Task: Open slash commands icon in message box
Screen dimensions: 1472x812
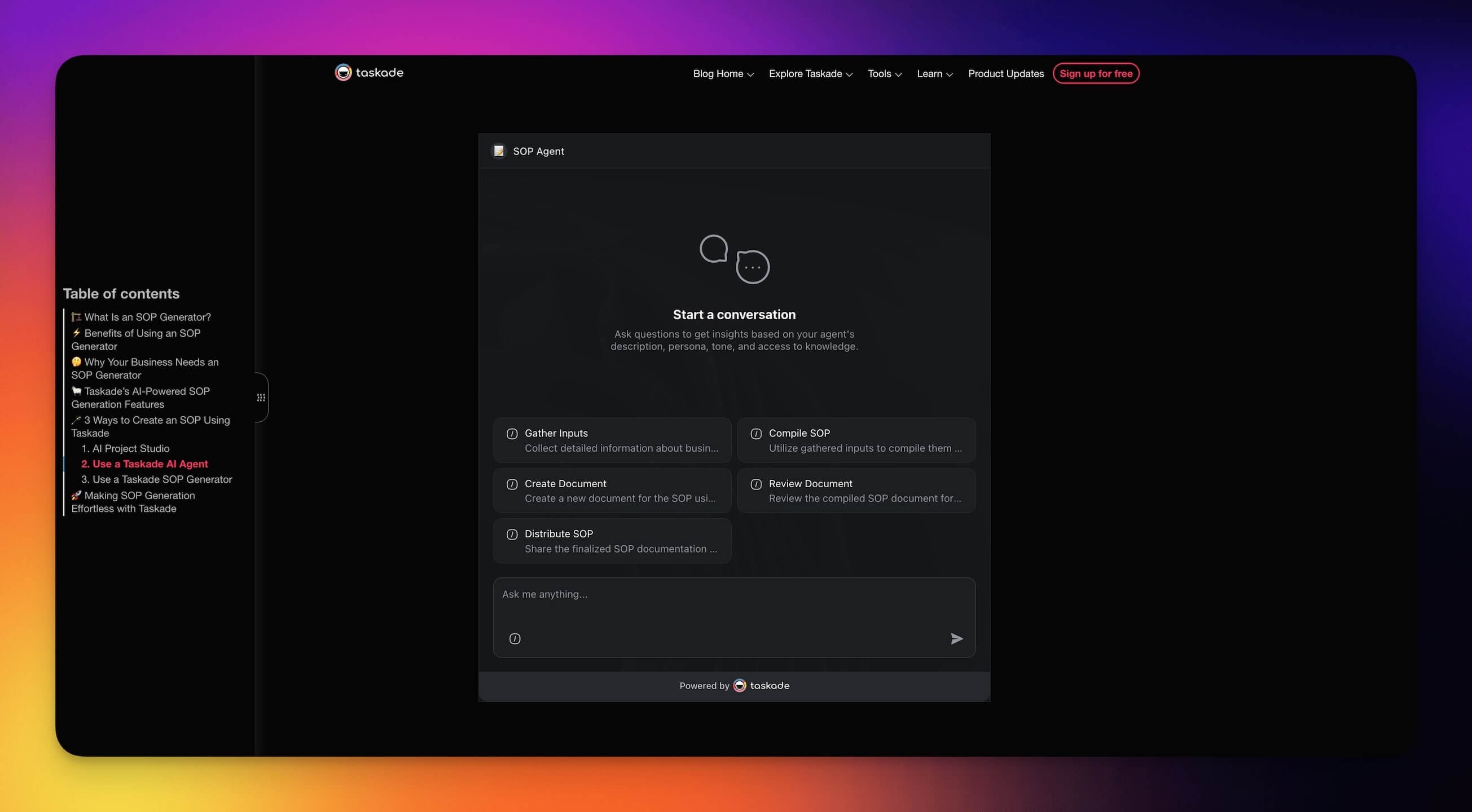Action: click(515, 638)
